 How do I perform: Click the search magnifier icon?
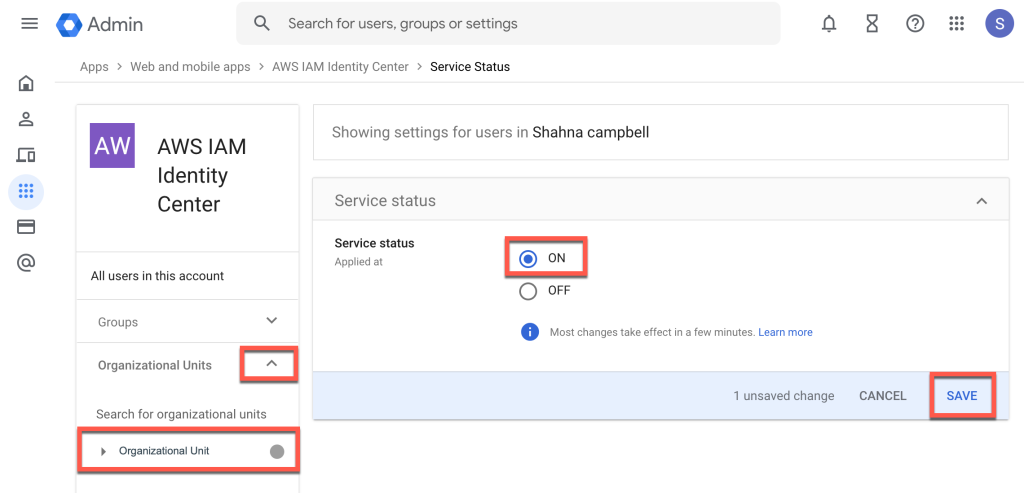click(x=262, y=24)
